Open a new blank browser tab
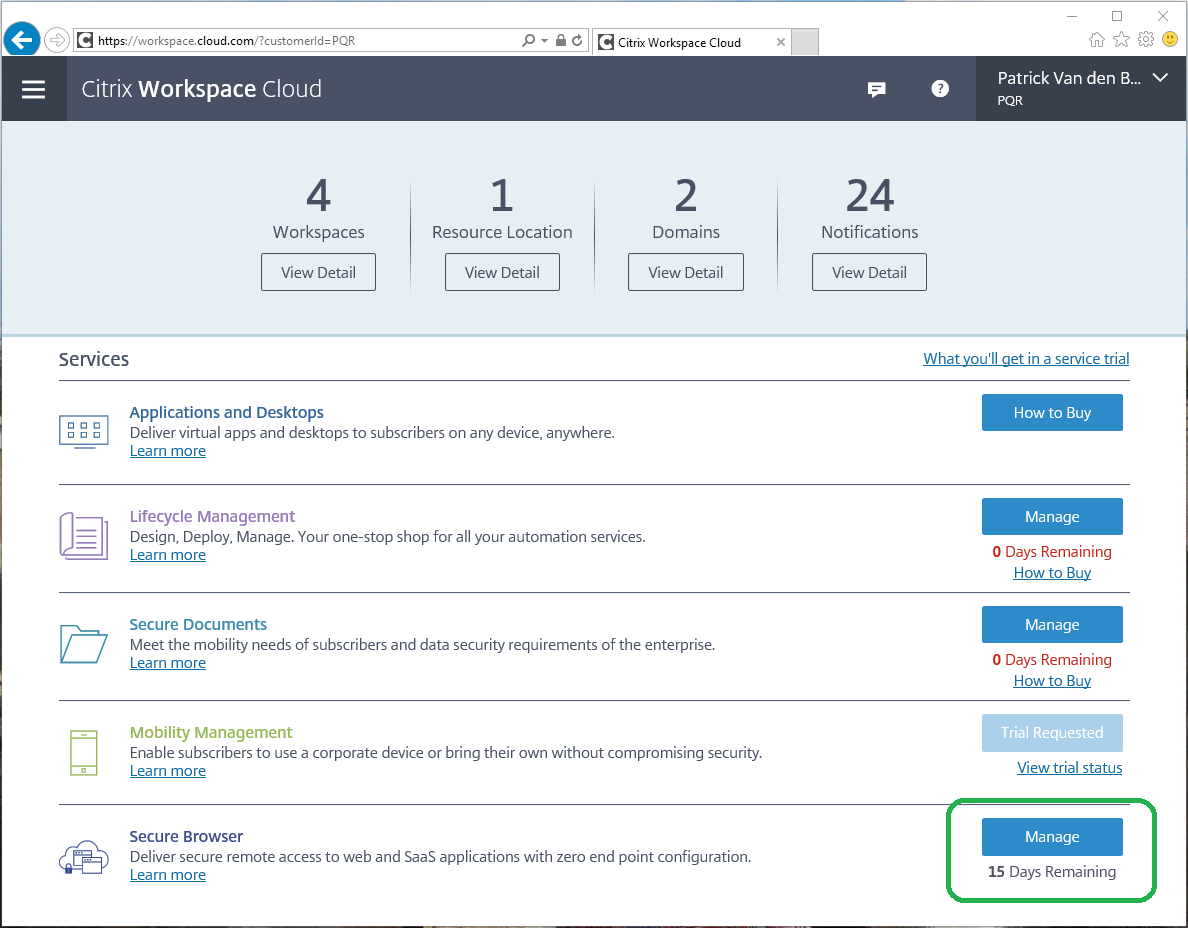The image size is (1188, 928). [x=805, y=42]
